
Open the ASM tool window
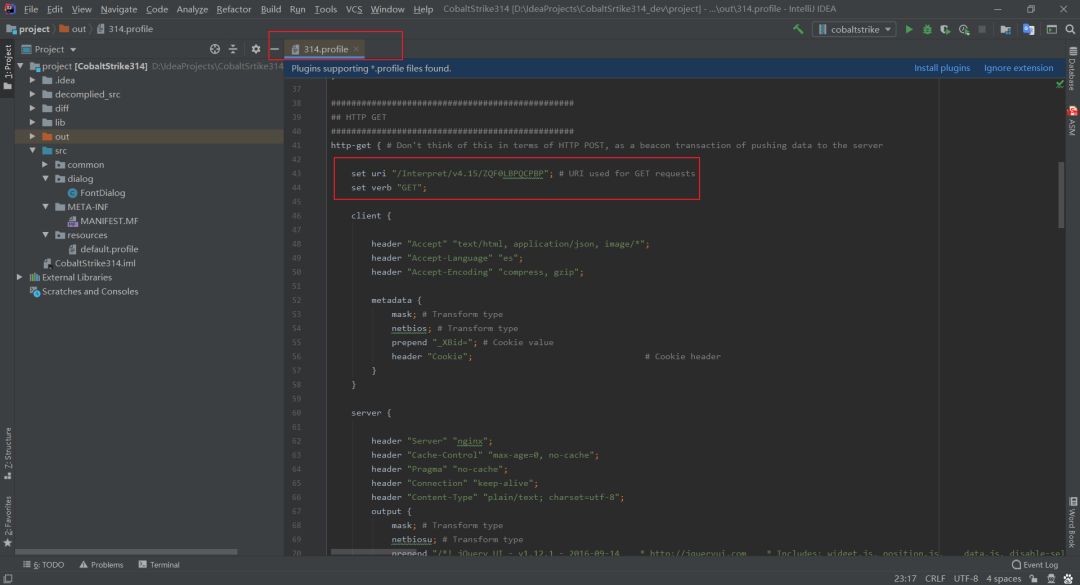click(x=1072, y=121)
